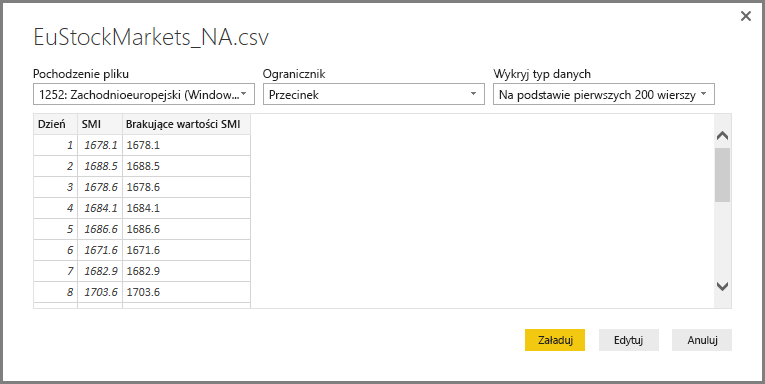Click SMI cell 1682.9 in row 7
Image resolution: width=765 pixels, height=384 pixels.
tap(100, 271)
